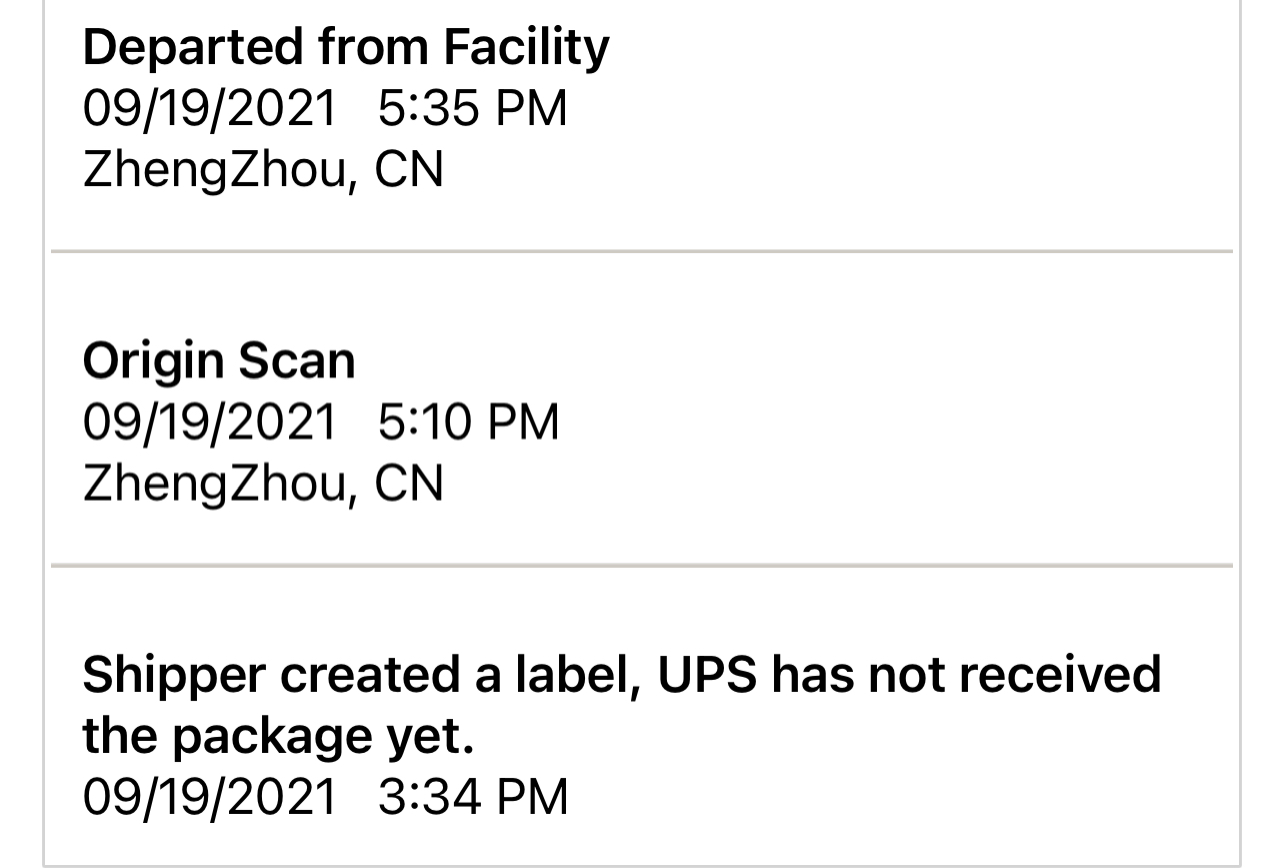The width and height of the screenshot is (1284, 868).
Task: Tap the Shipper created a label status line
Action: tap(622, 674)
